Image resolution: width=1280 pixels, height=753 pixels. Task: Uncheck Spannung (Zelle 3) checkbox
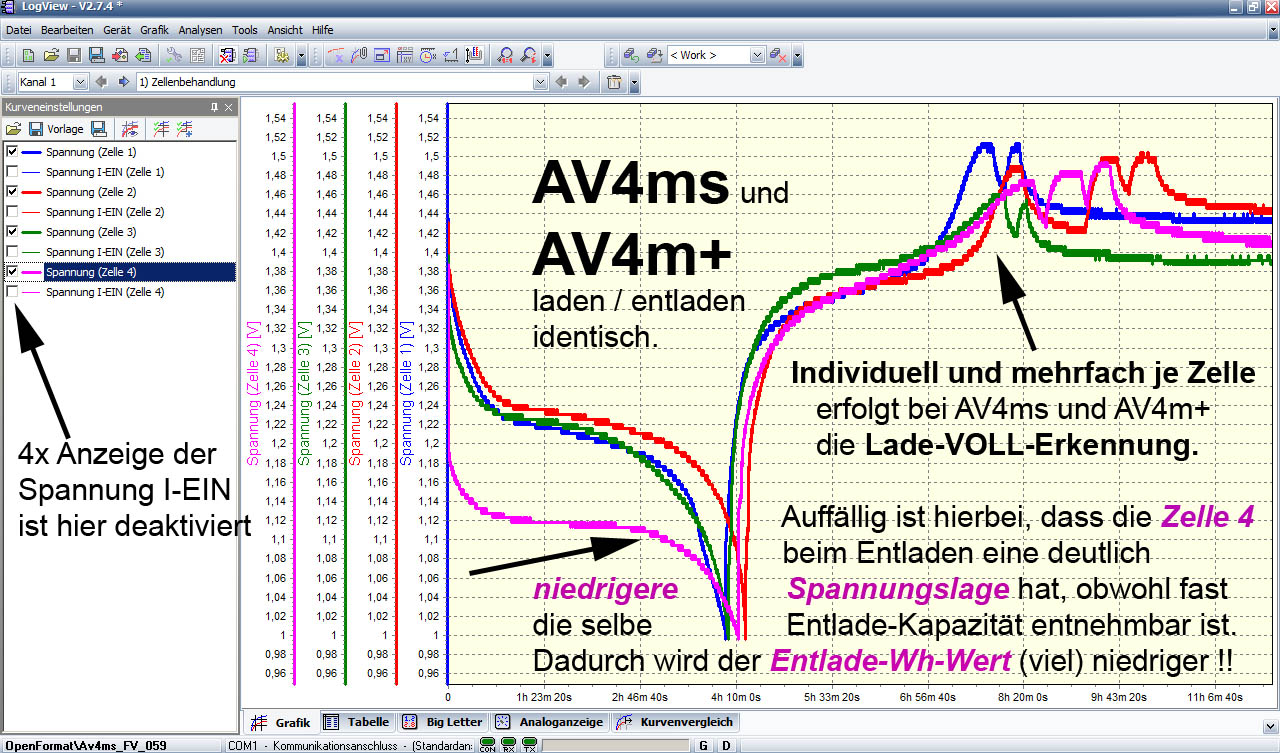click(12, 232)
